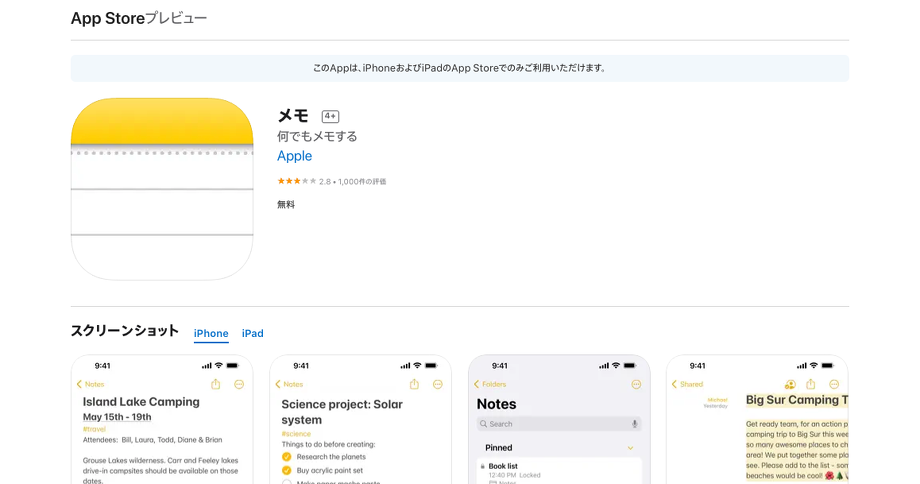Tap the share icon in Big Sur note

(x=811, y=384)
